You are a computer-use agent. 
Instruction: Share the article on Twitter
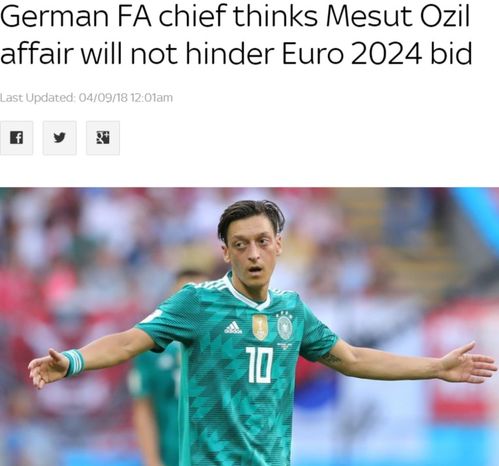tap(59, 138)
